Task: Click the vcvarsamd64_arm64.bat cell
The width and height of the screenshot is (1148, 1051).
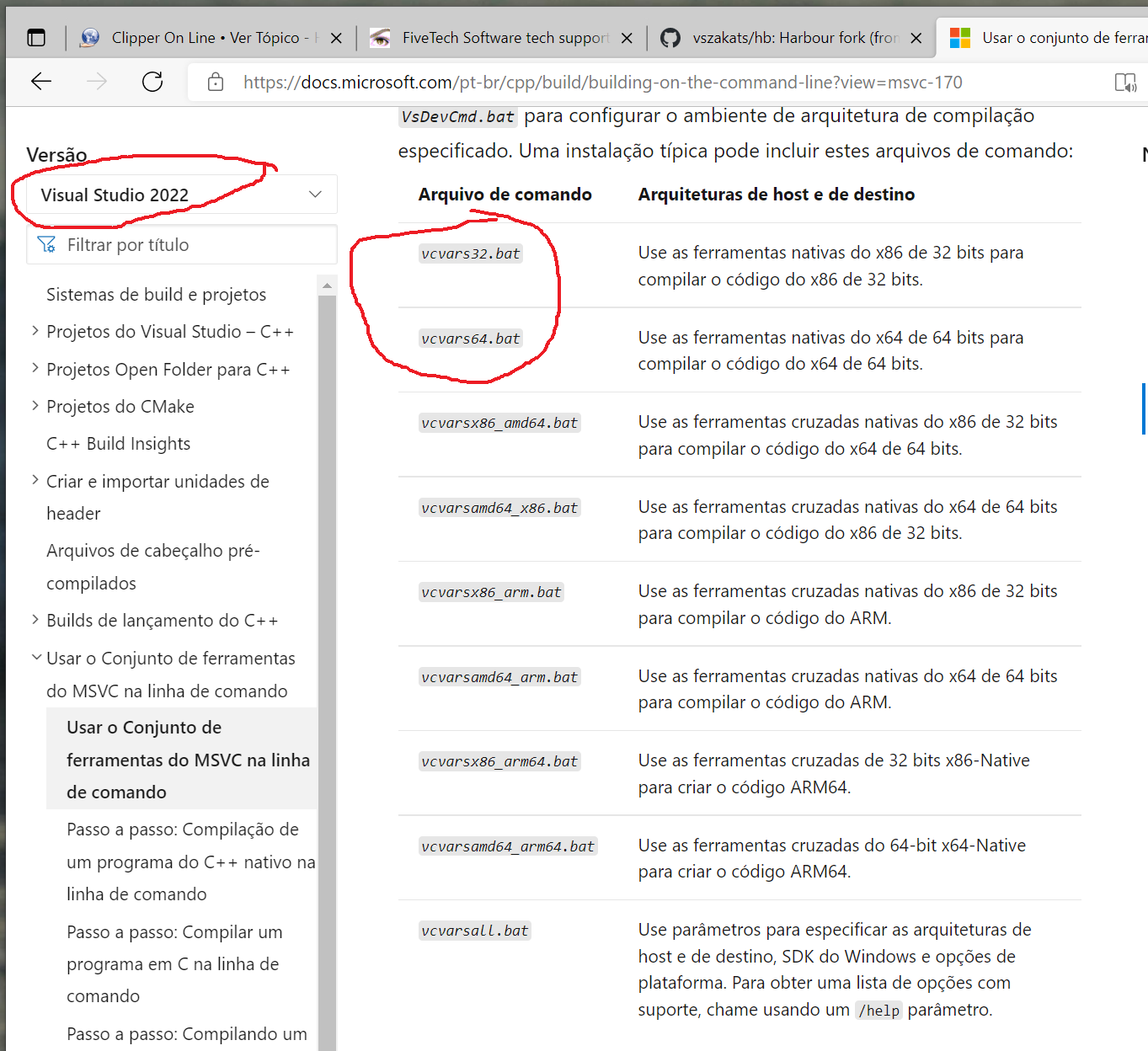Action: pyautogui.click(x=508, y=846)
